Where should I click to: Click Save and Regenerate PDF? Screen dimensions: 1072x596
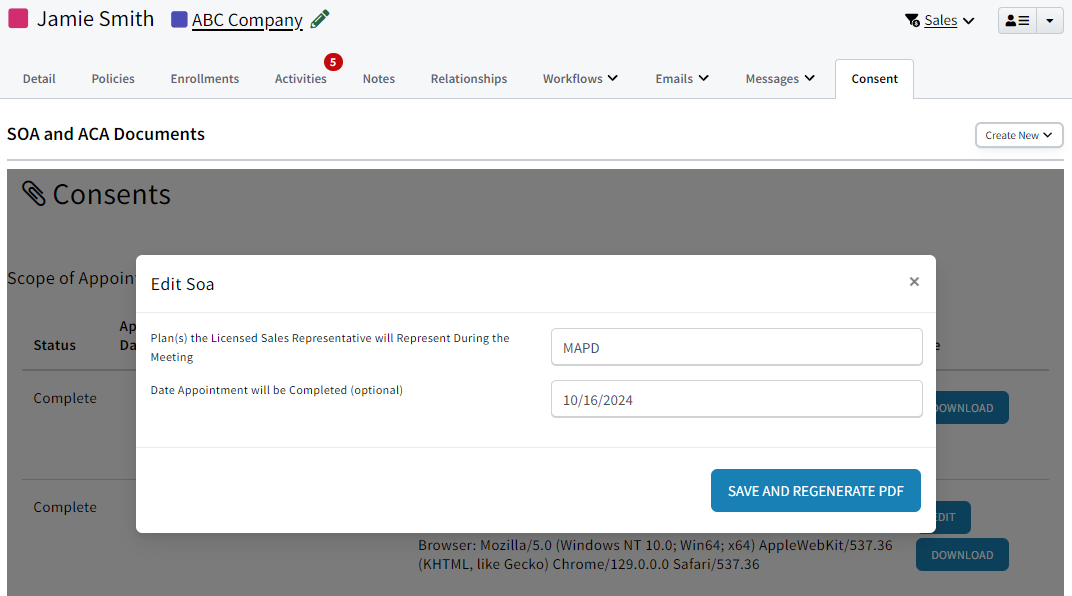coord(816,491)
